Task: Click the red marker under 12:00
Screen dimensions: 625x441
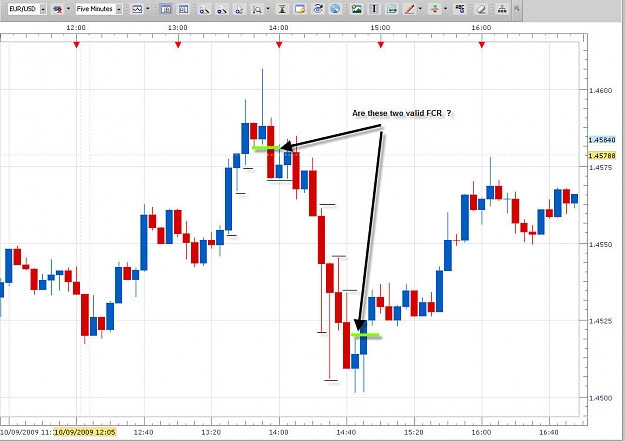Action: point(76,44)
